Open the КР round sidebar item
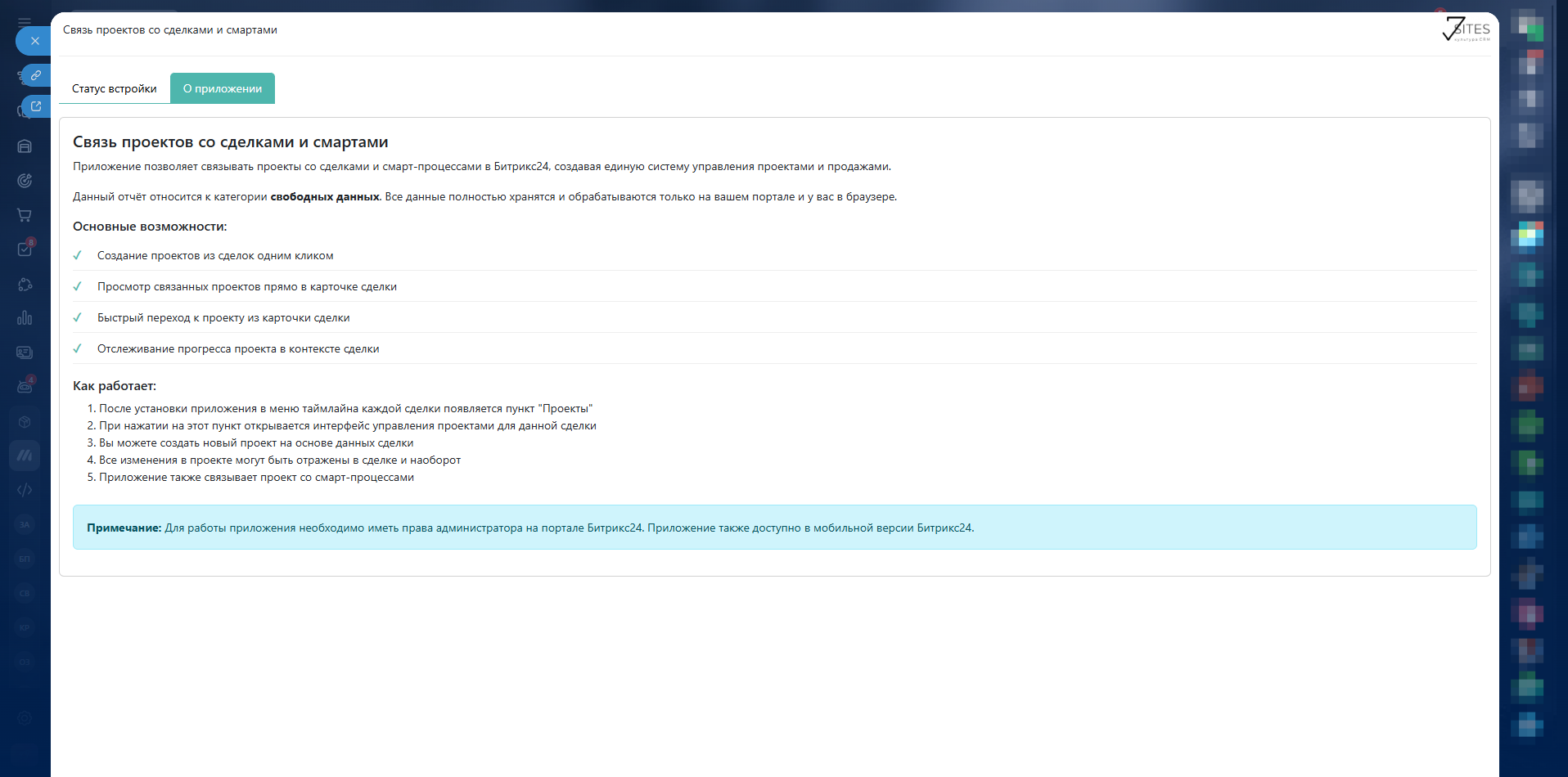Viewport: 1568px width, 777px height. (25, 627)
